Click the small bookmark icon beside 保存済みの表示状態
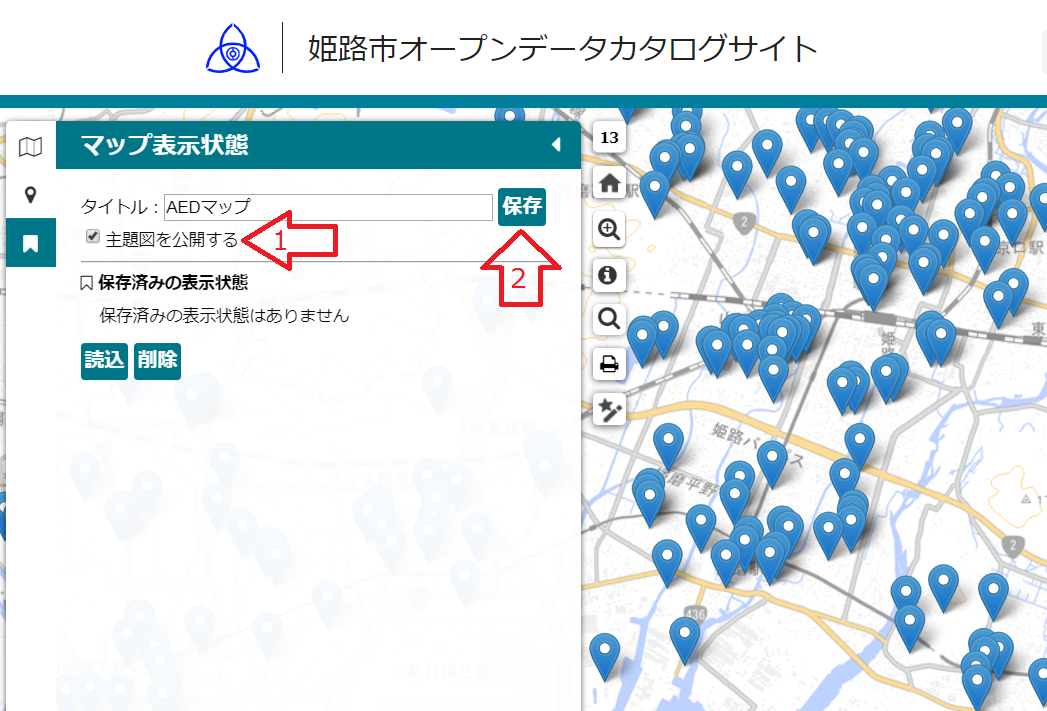Image resolution: width=1047 pixels, height=711 pixels. tap(87, 283)
